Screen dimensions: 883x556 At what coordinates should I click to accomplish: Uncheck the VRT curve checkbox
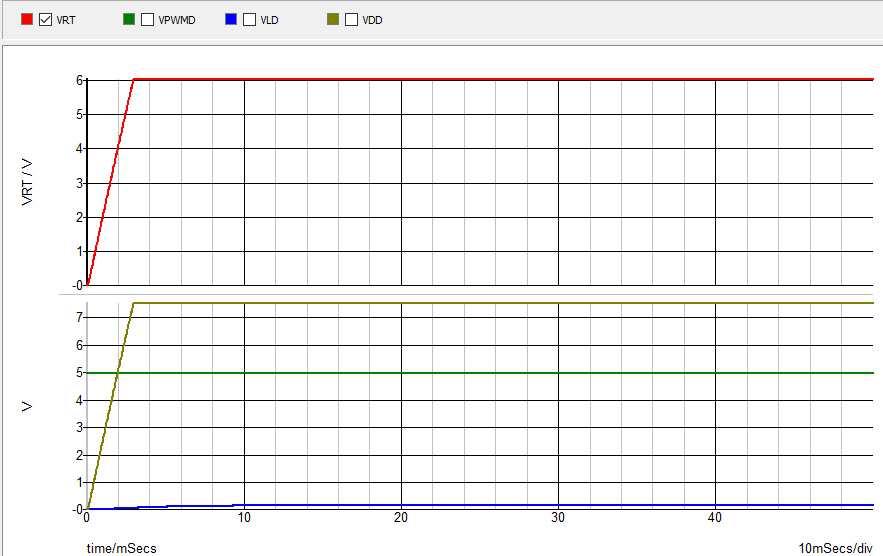[46, 20]
